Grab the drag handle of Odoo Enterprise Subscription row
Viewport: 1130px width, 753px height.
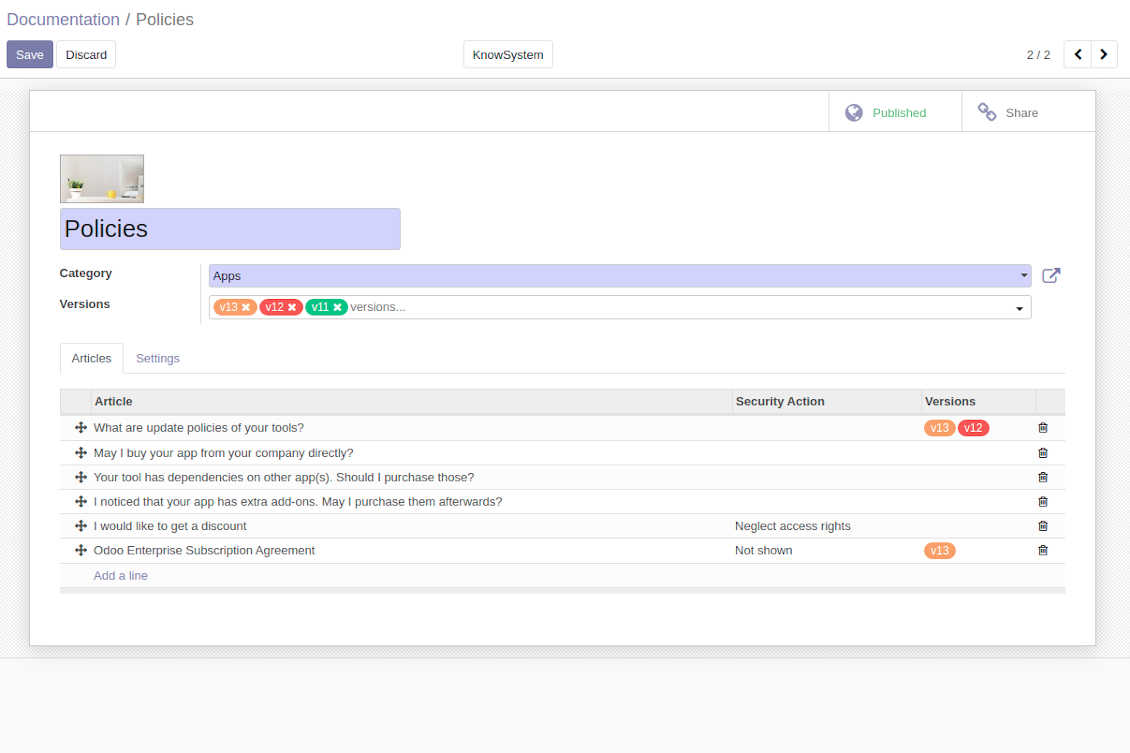tap(81, 551)
